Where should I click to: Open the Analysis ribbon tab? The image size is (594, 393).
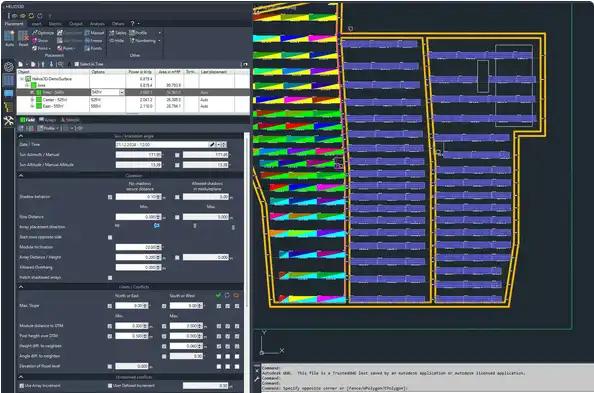pyautogui.click(x=97, y=23)
